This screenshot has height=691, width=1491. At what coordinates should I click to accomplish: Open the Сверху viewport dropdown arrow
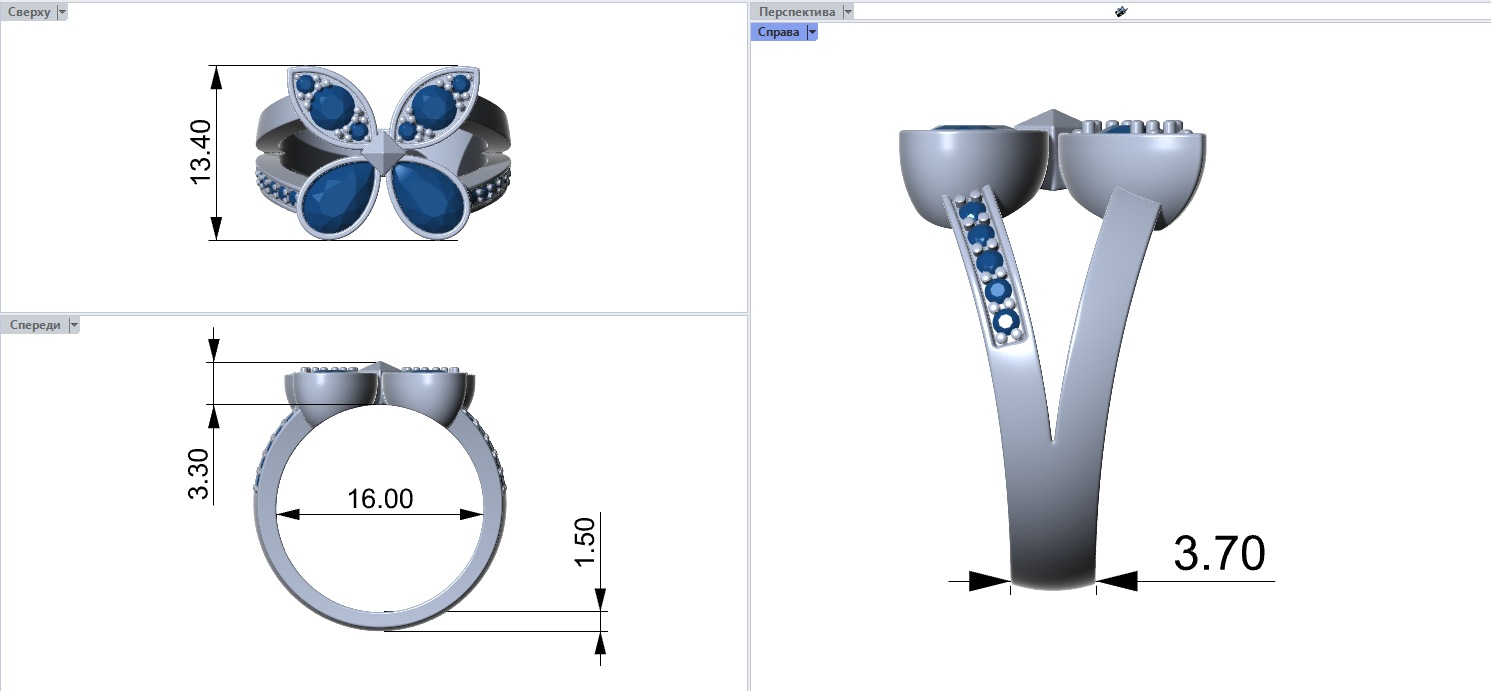click(62, 12)
